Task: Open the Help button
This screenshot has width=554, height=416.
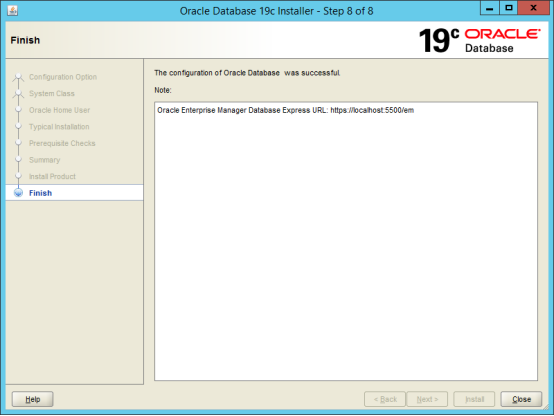Action: 33,399
